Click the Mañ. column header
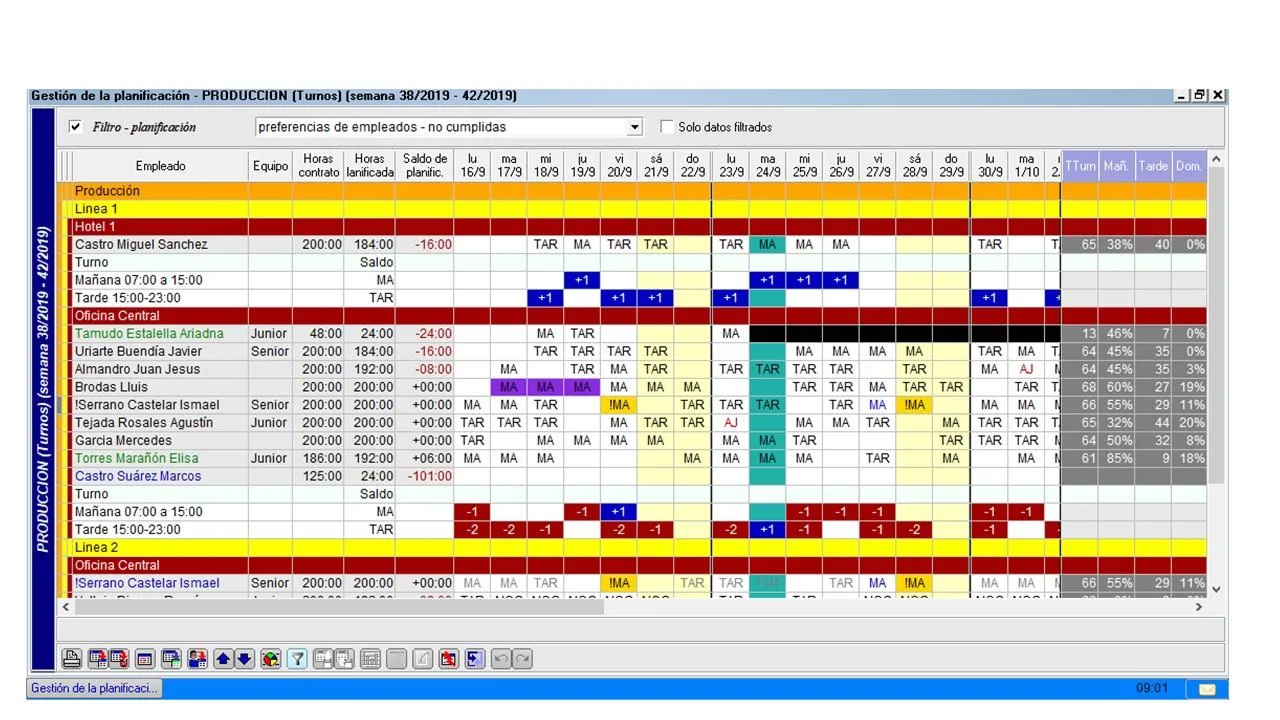Image resolution: width=1280 pixels, height=720 pixels. pos(1116,166)
